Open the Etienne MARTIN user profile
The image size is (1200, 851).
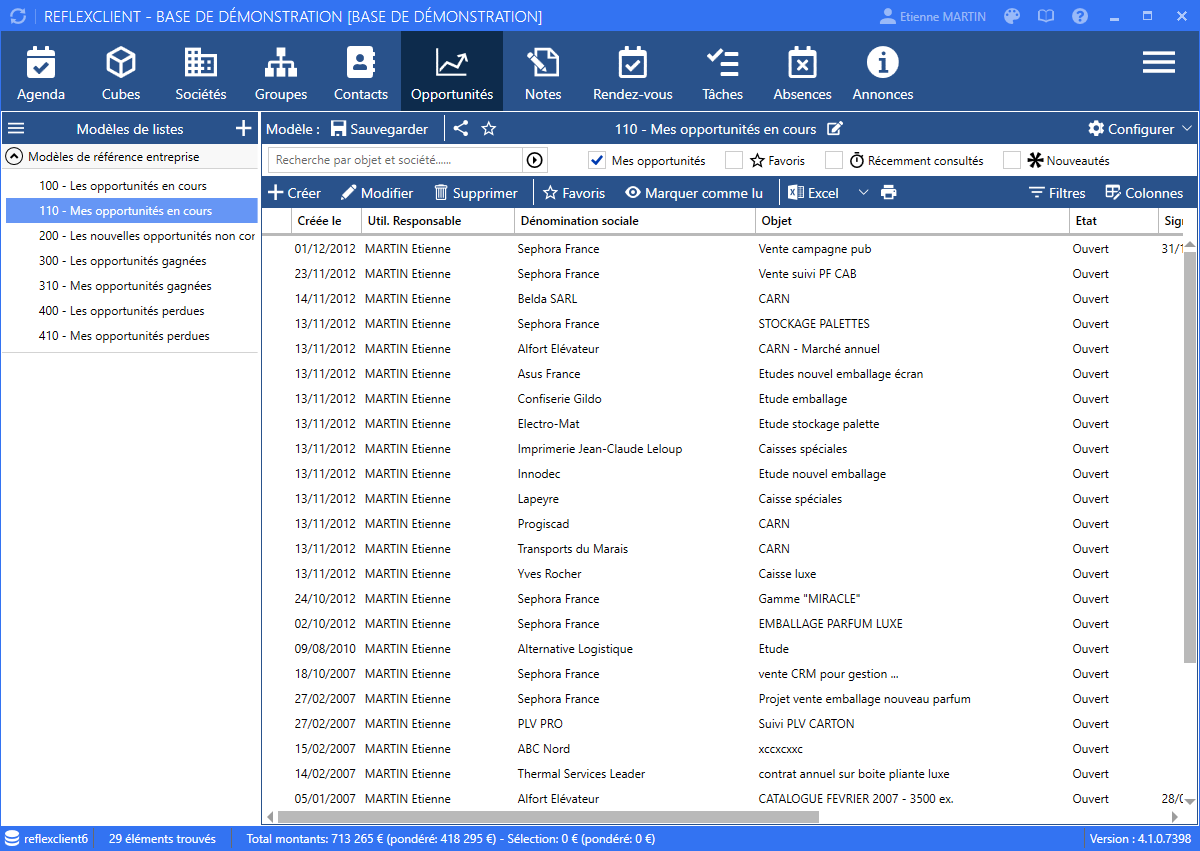(x=932, y=16)
